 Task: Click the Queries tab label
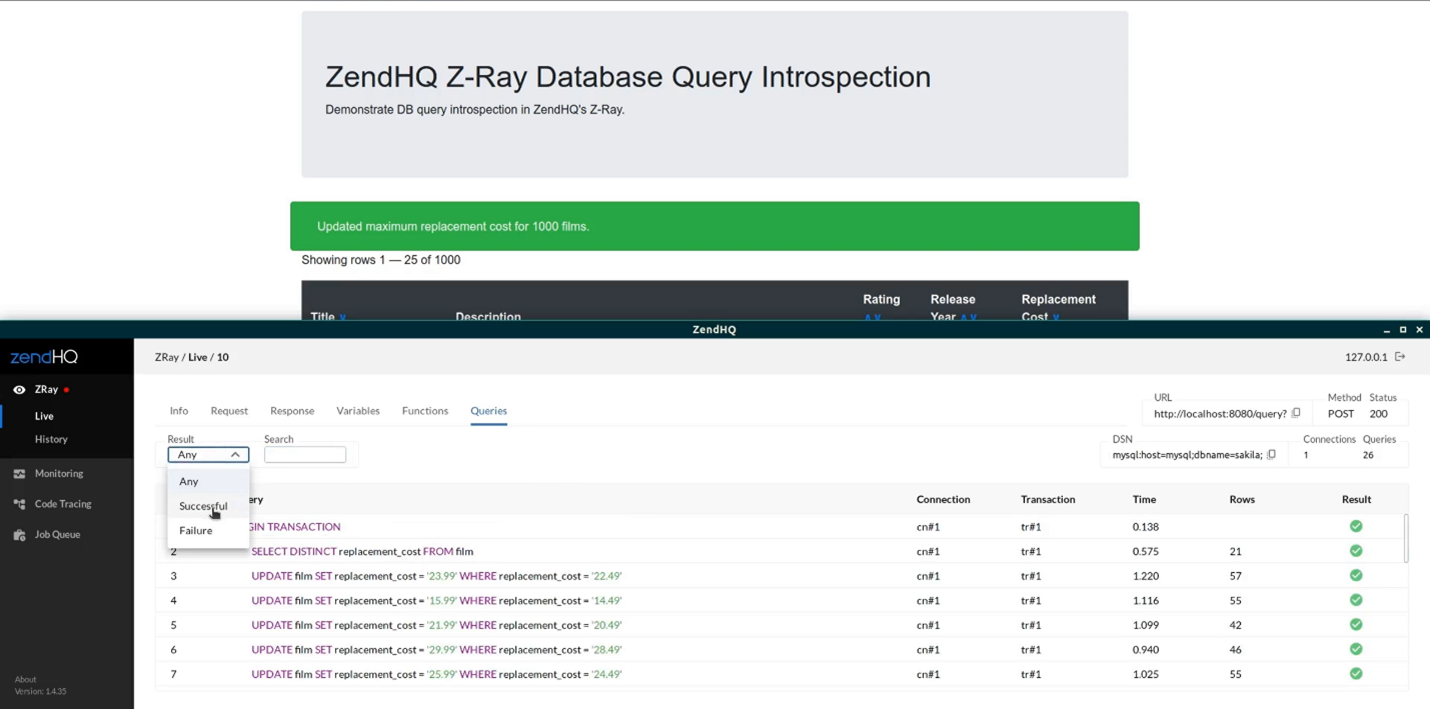pos(488,410)
